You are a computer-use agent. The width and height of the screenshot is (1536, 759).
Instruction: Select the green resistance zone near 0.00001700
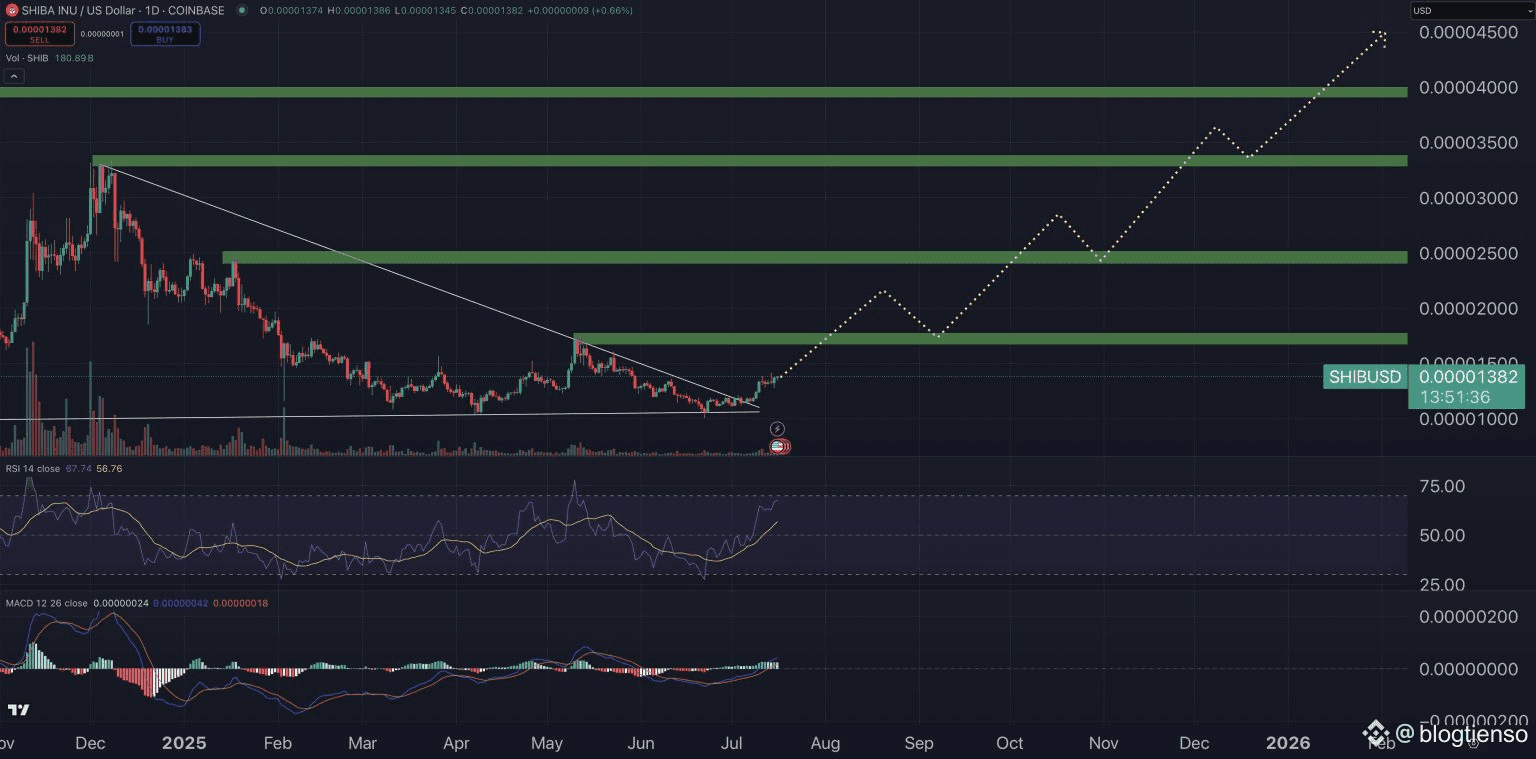click(x=990, y=339)
